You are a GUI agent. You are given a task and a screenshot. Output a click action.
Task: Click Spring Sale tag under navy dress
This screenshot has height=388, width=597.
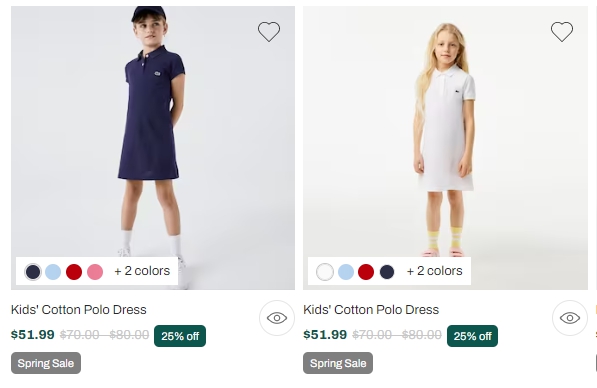[46, 363]
